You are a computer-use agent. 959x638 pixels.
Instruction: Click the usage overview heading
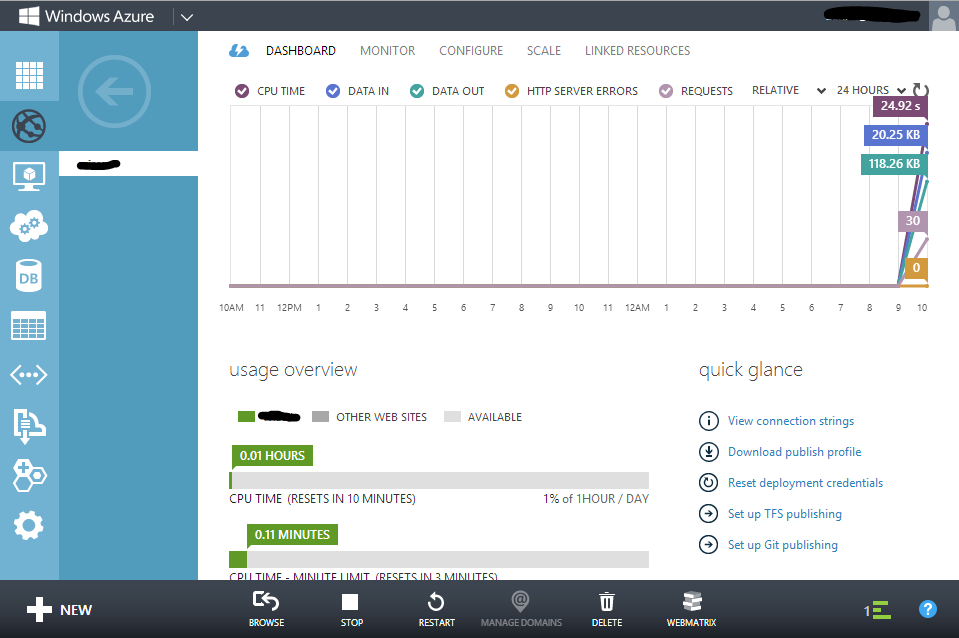pos(293,369)
